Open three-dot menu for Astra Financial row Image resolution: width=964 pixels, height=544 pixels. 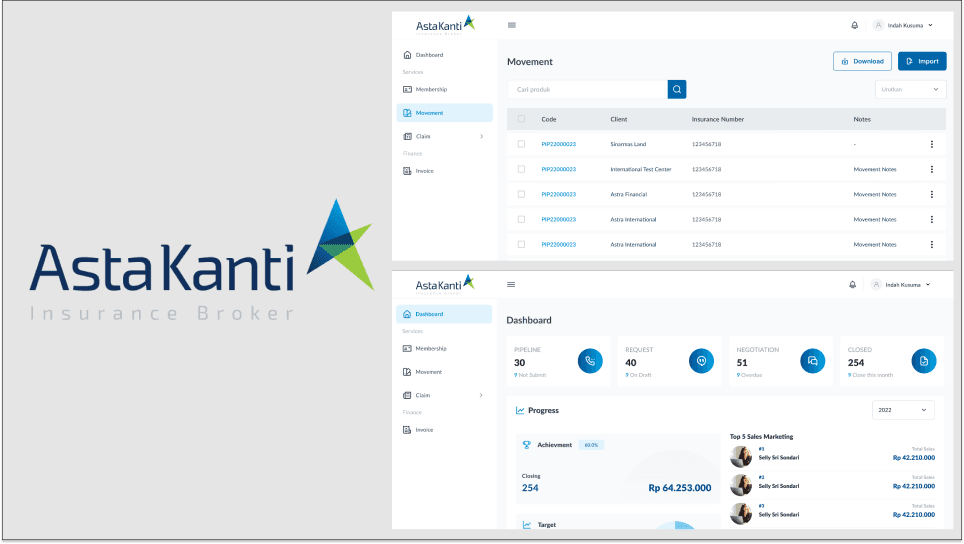coord(932,194)
